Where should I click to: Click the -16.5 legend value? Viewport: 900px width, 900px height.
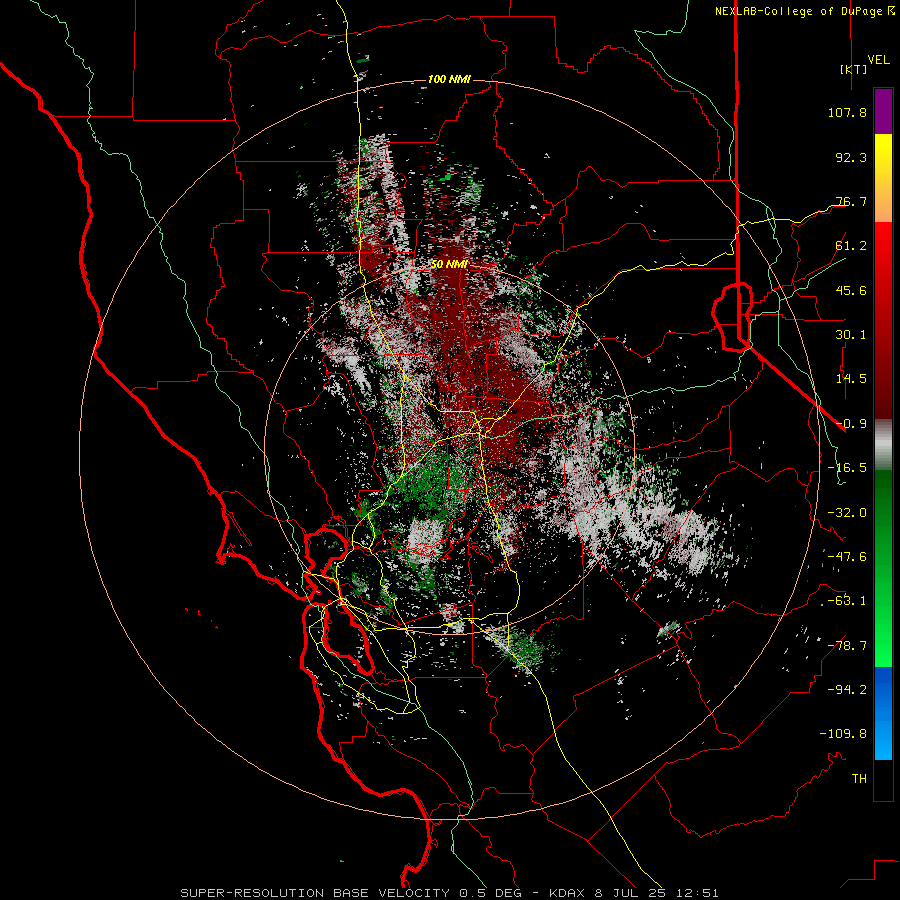[847, 468]
